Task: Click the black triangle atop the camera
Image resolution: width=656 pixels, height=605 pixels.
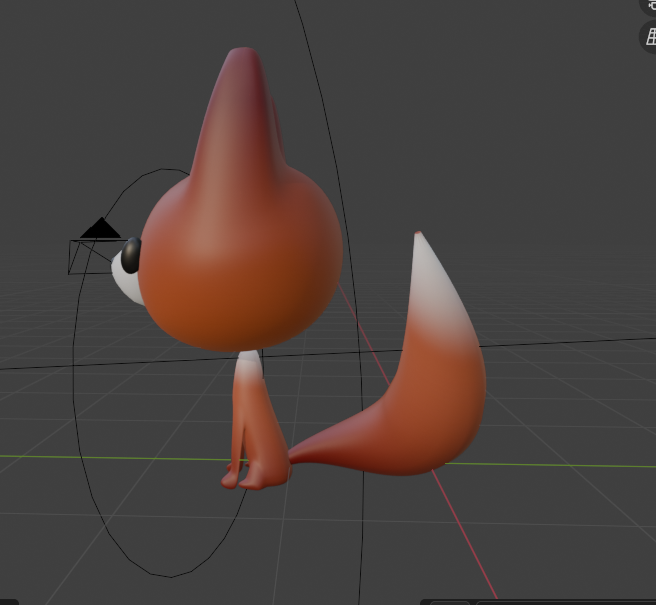Action: 100,229
